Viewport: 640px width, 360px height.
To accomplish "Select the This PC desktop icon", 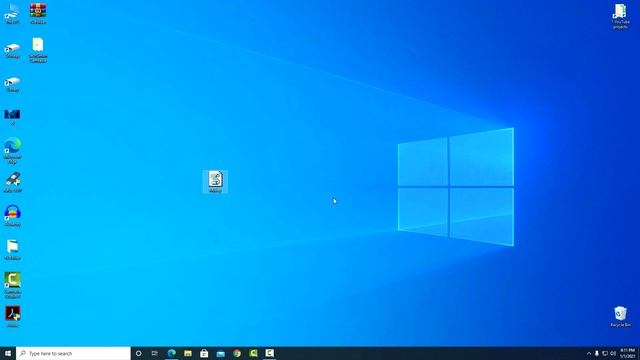I will 12,13.
